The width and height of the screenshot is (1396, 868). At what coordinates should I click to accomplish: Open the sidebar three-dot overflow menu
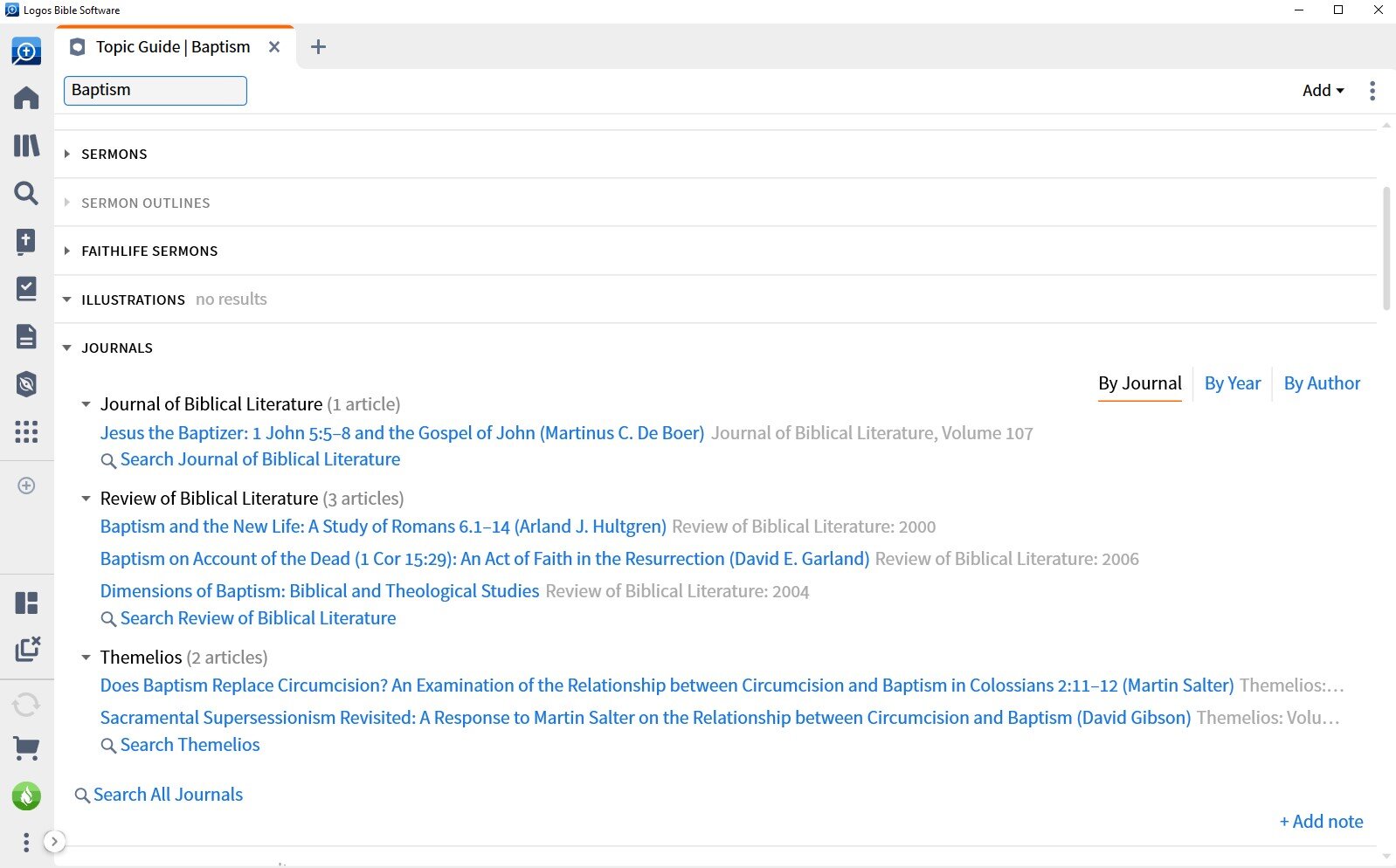tap(26, 842)
